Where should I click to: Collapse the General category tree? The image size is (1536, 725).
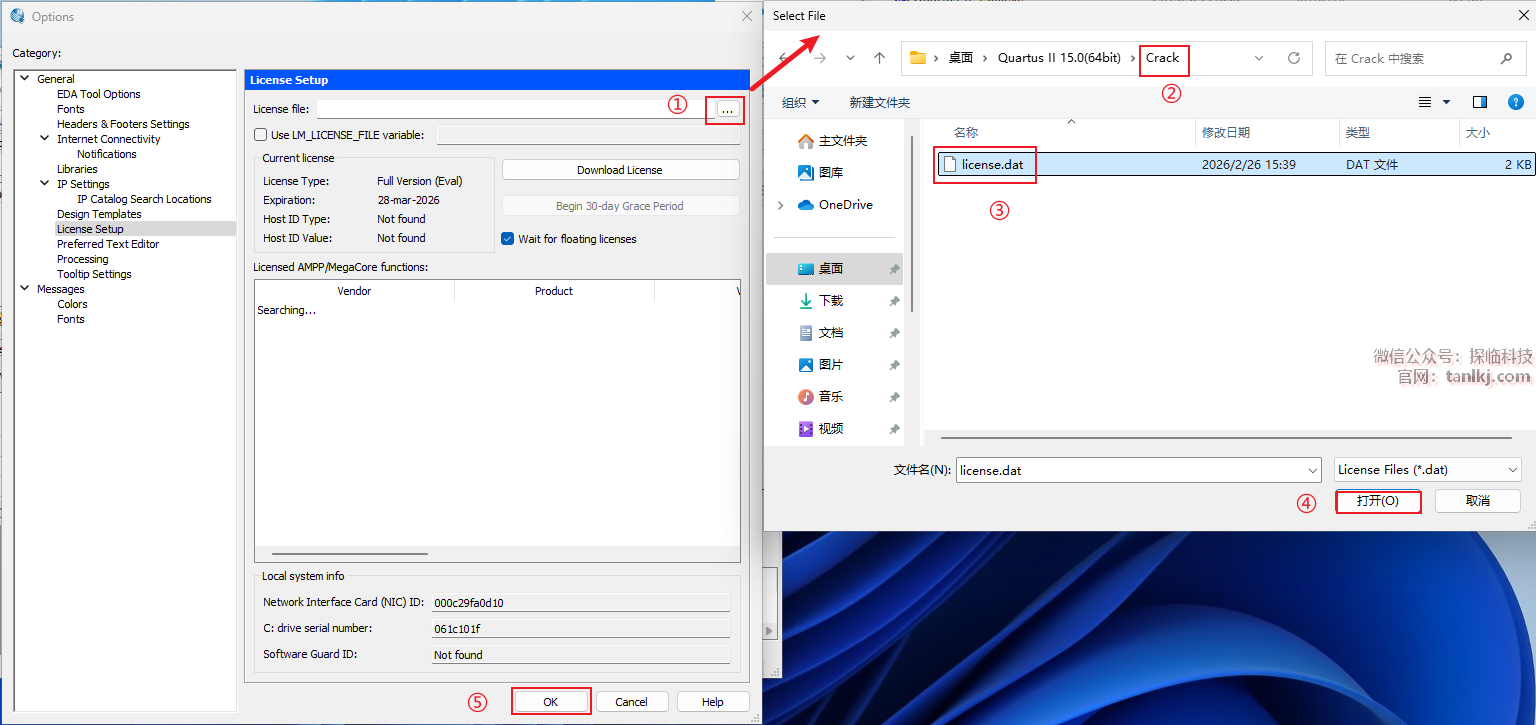tap(25, 79)
